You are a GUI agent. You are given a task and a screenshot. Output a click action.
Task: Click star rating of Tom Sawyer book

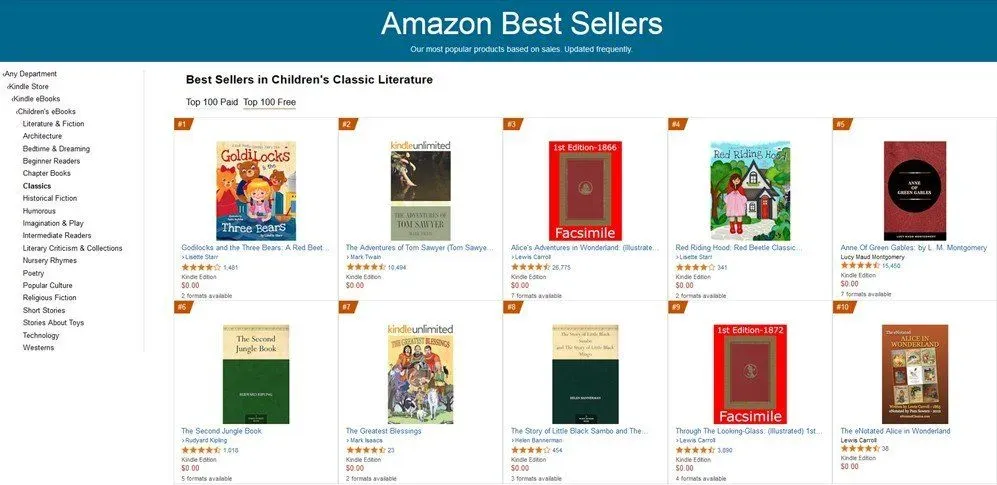[x=365, y=267]
